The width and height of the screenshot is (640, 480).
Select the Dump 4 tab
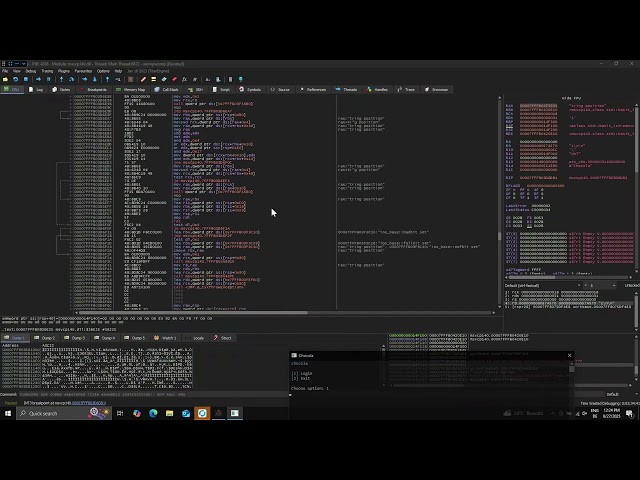[105, 338]
